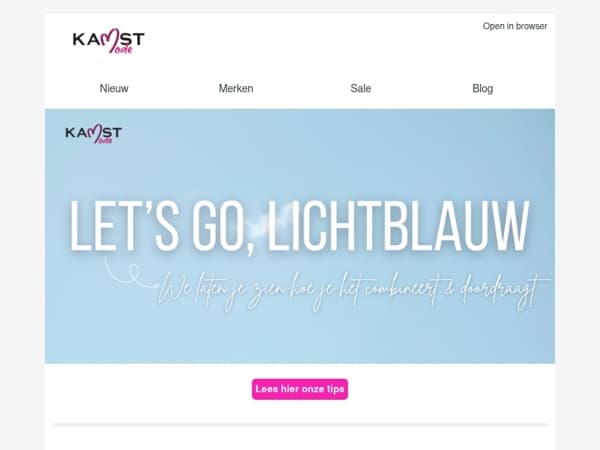Click the light blue banner background area
Image resolution: width=600 pixels, height=450 pixels.
click(300, 337)
